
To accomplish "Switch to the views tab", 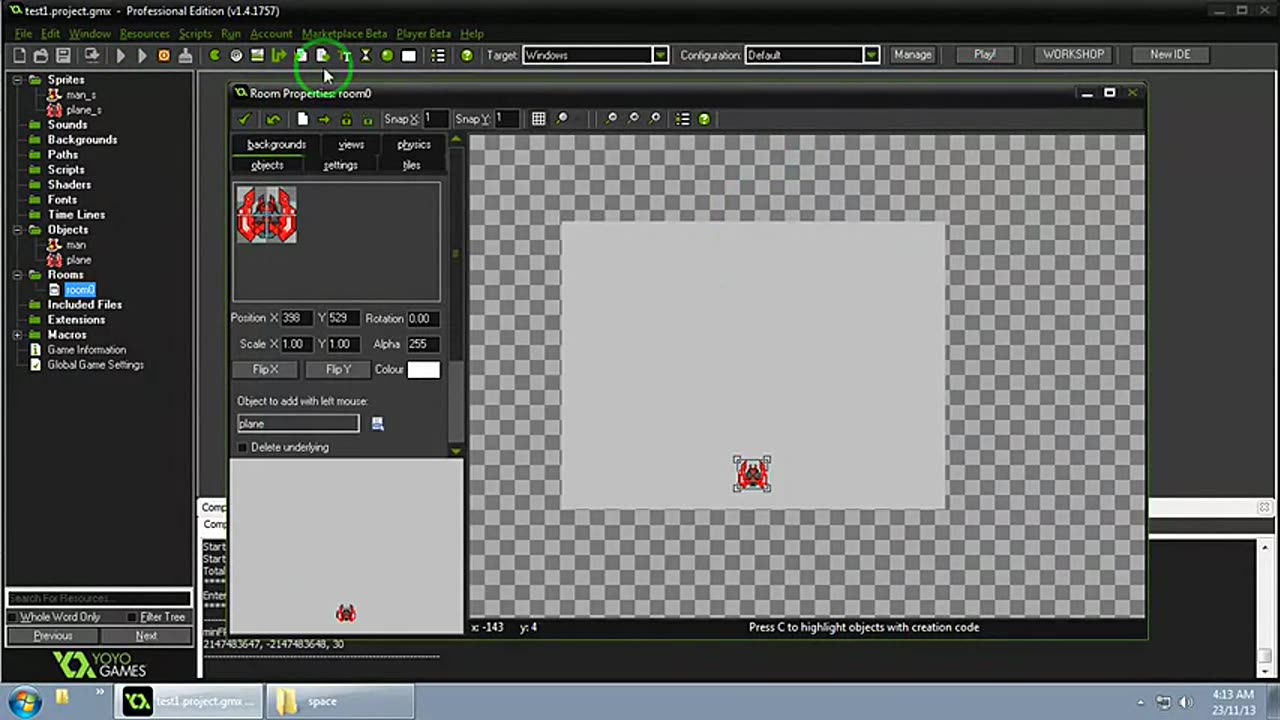I will click(x=351, y=145).
